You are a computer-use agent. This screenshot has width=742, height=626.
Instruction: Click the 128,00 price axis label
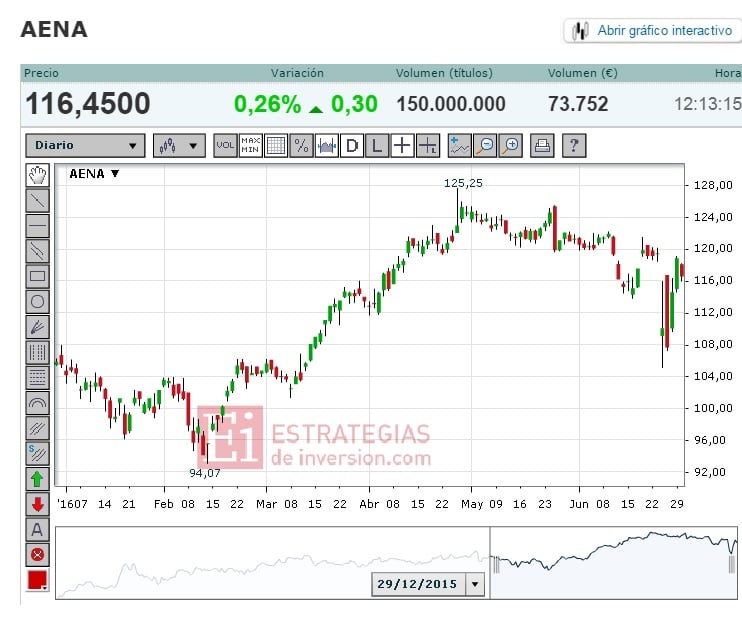click(713, 185)
